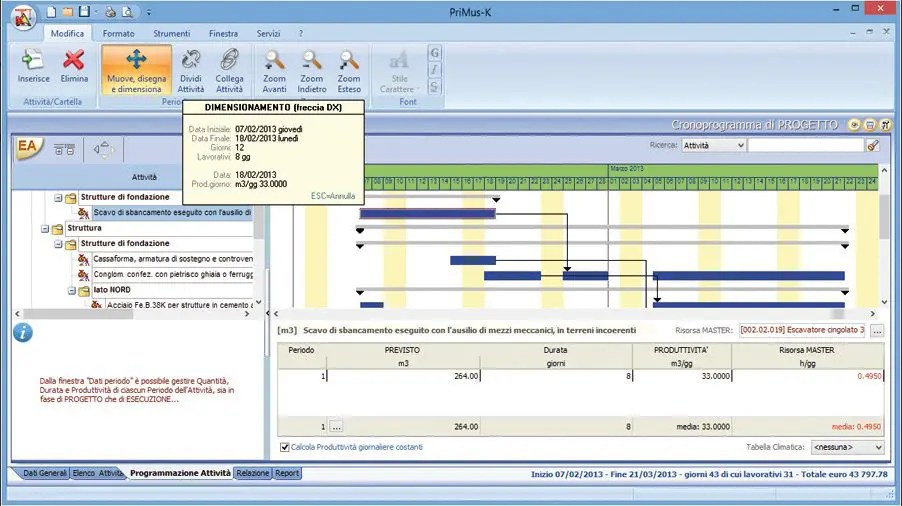Image resolution: width=902 pixels, height=506 pixels.
Task: Click the Inserisce activity button
Action: click(33, 68)
